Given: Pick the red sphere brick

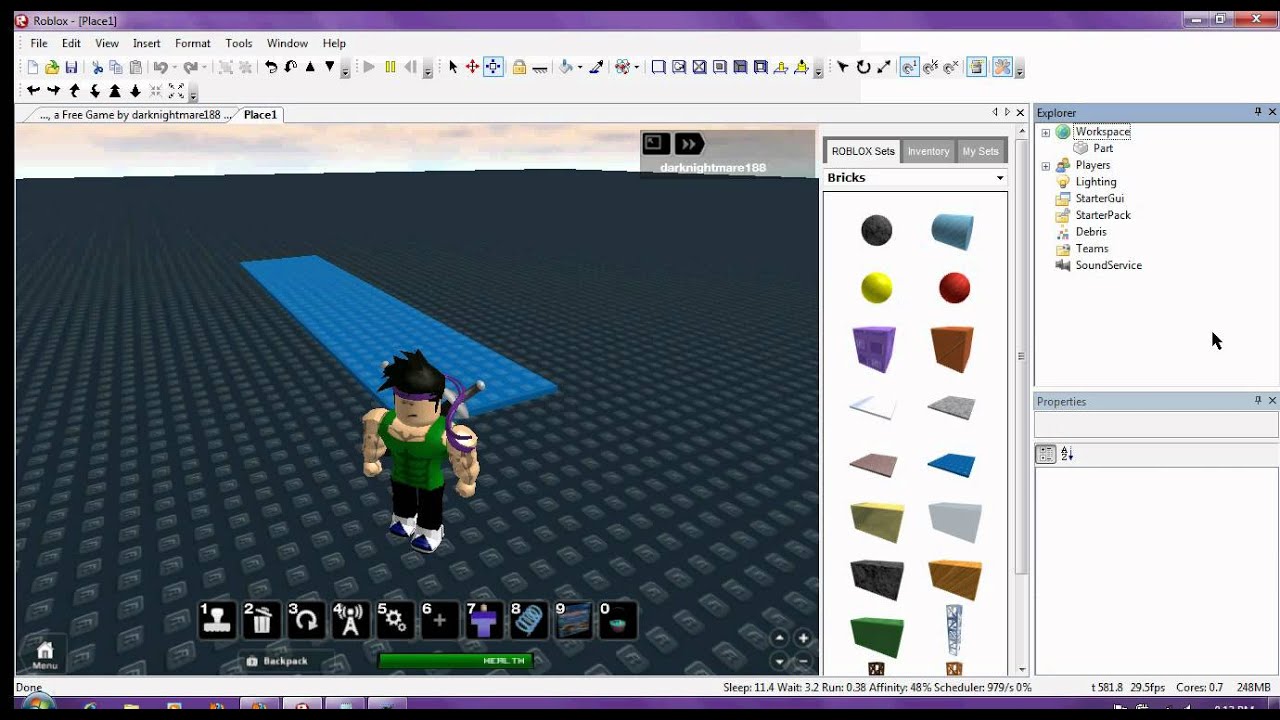Looking at the screenshot, I should pyautogui.click(x=954, y=288).
